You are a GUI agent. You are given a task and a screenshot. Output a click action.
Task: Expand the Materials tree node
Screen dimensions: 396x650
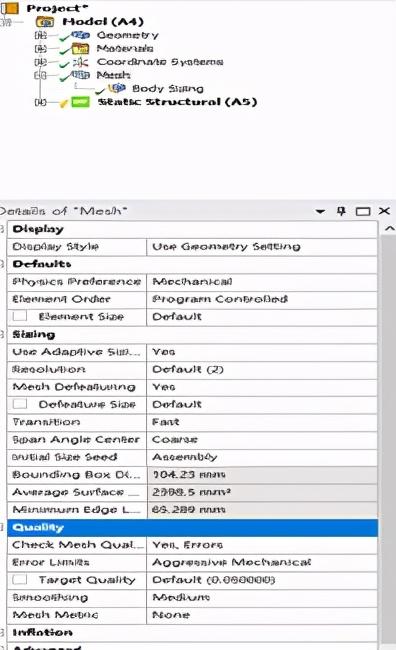tap(41, 49)
